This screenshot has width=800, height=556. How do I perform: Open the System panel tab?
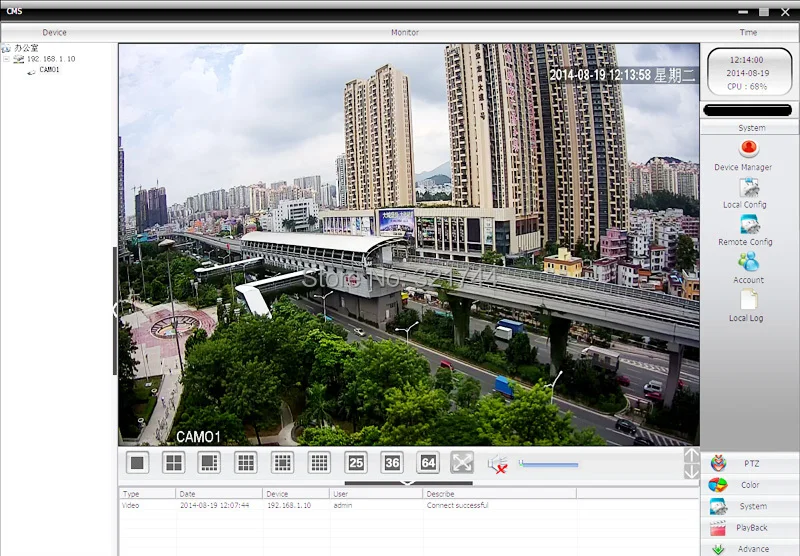coord(751,506)
